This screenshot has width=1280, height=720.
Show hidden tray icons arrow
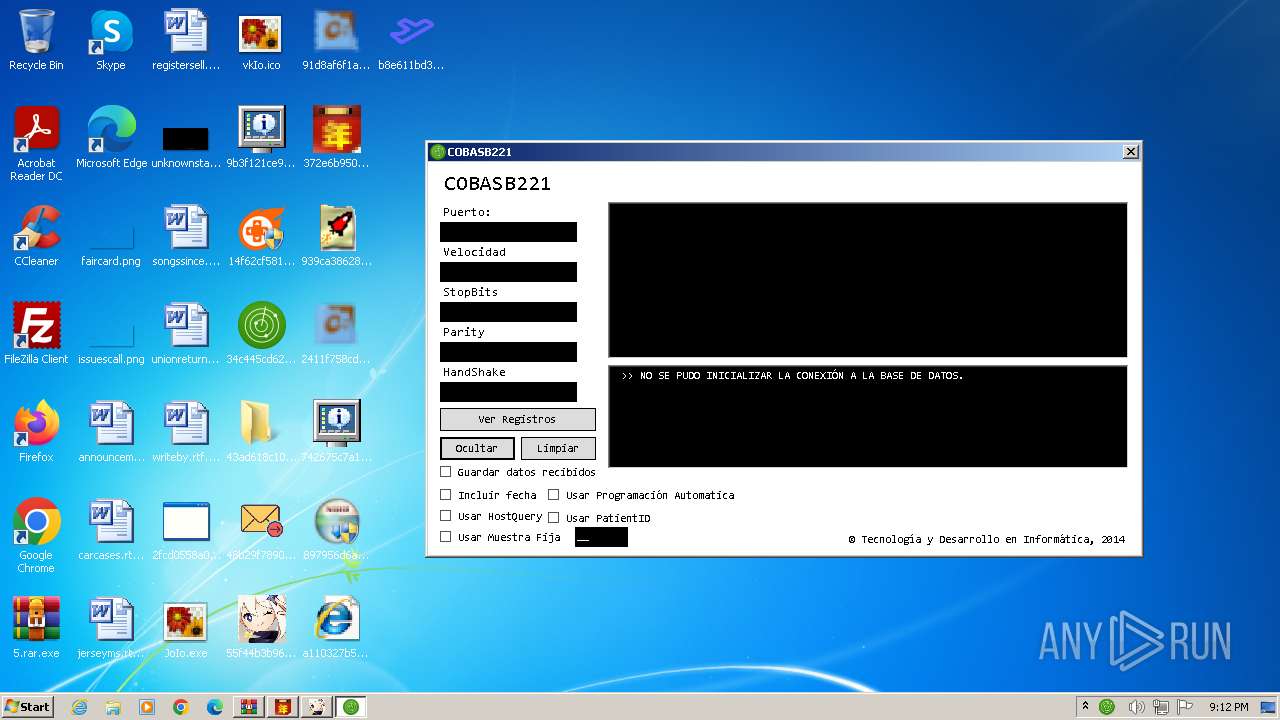click(1085, 706)
